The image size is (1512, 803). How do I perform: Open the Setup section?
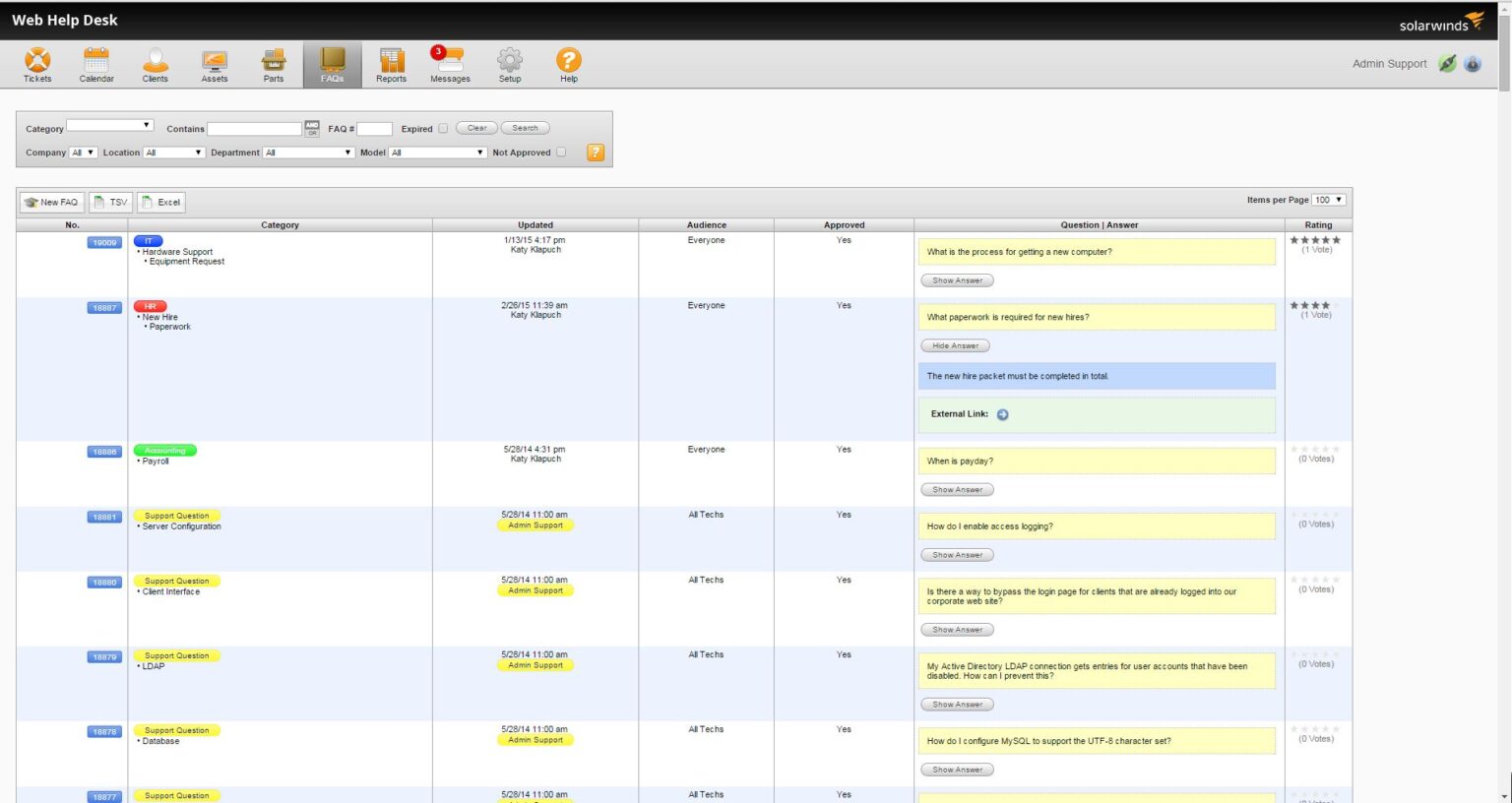509,63
